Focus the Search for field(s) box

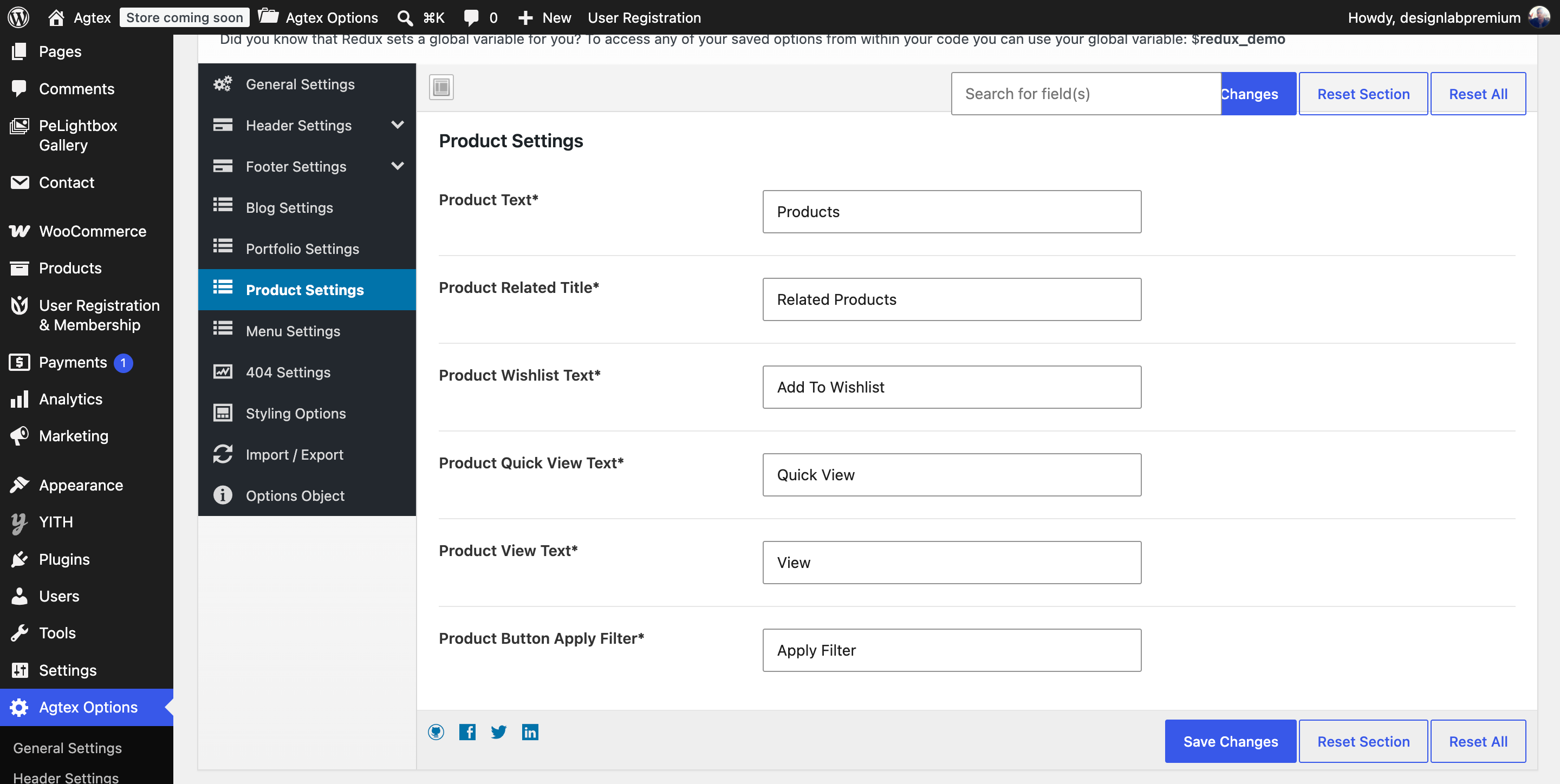tap(1086, 94)
